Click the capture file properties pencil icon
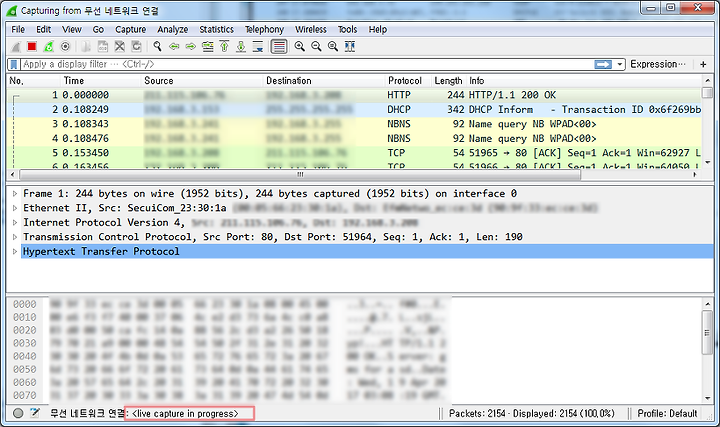Image resolution: width=720 pixels, height=427 pixels. tap(35, 413)
